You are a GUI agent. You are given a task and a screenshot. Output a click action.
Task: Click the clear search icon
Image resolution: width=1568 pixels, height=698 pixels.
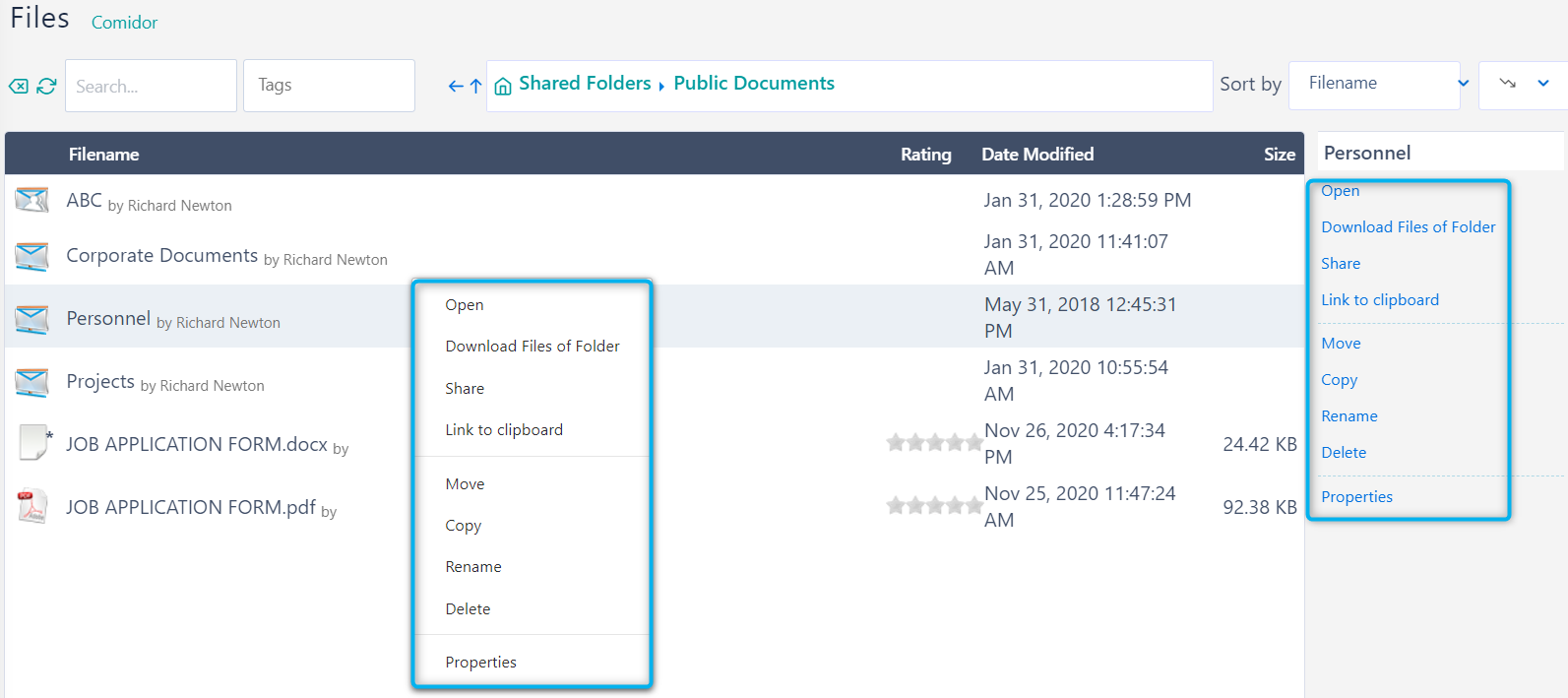click(x=19, y=87)
